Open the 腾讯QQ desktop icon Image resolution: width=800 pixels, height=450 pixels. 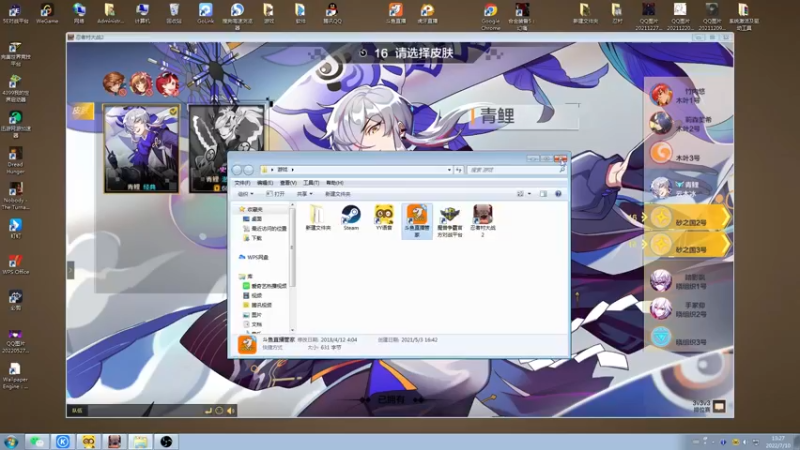332,14
